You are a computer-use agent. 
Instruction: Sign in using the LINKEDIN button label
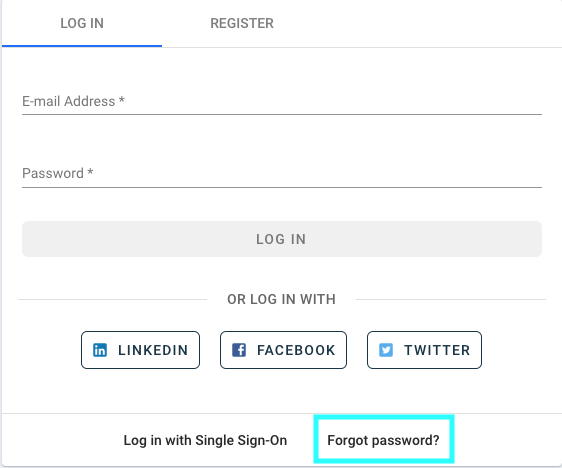tap(153, 350)
